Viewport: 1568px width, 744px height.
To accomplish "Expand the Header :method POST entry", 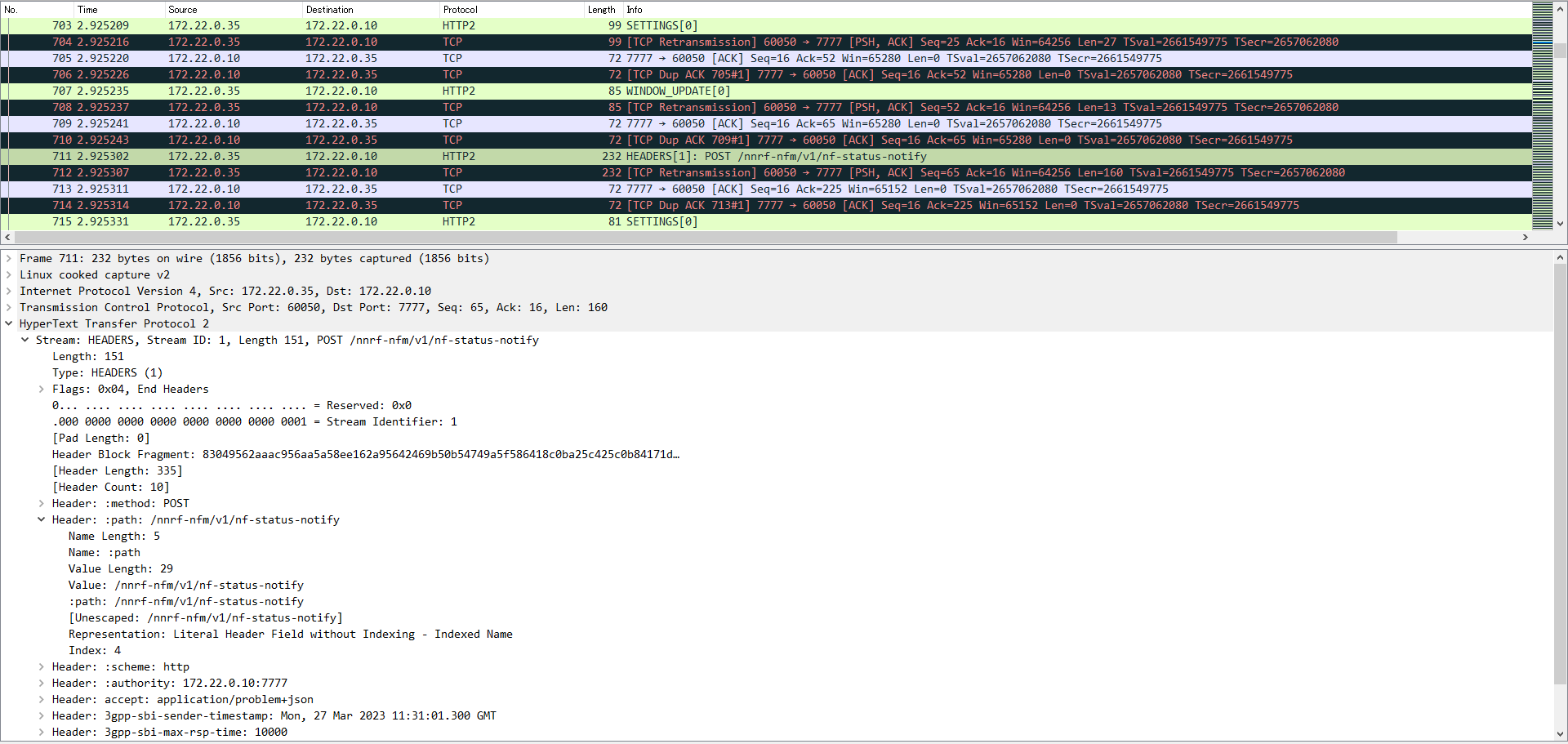I will coord(42,503).
